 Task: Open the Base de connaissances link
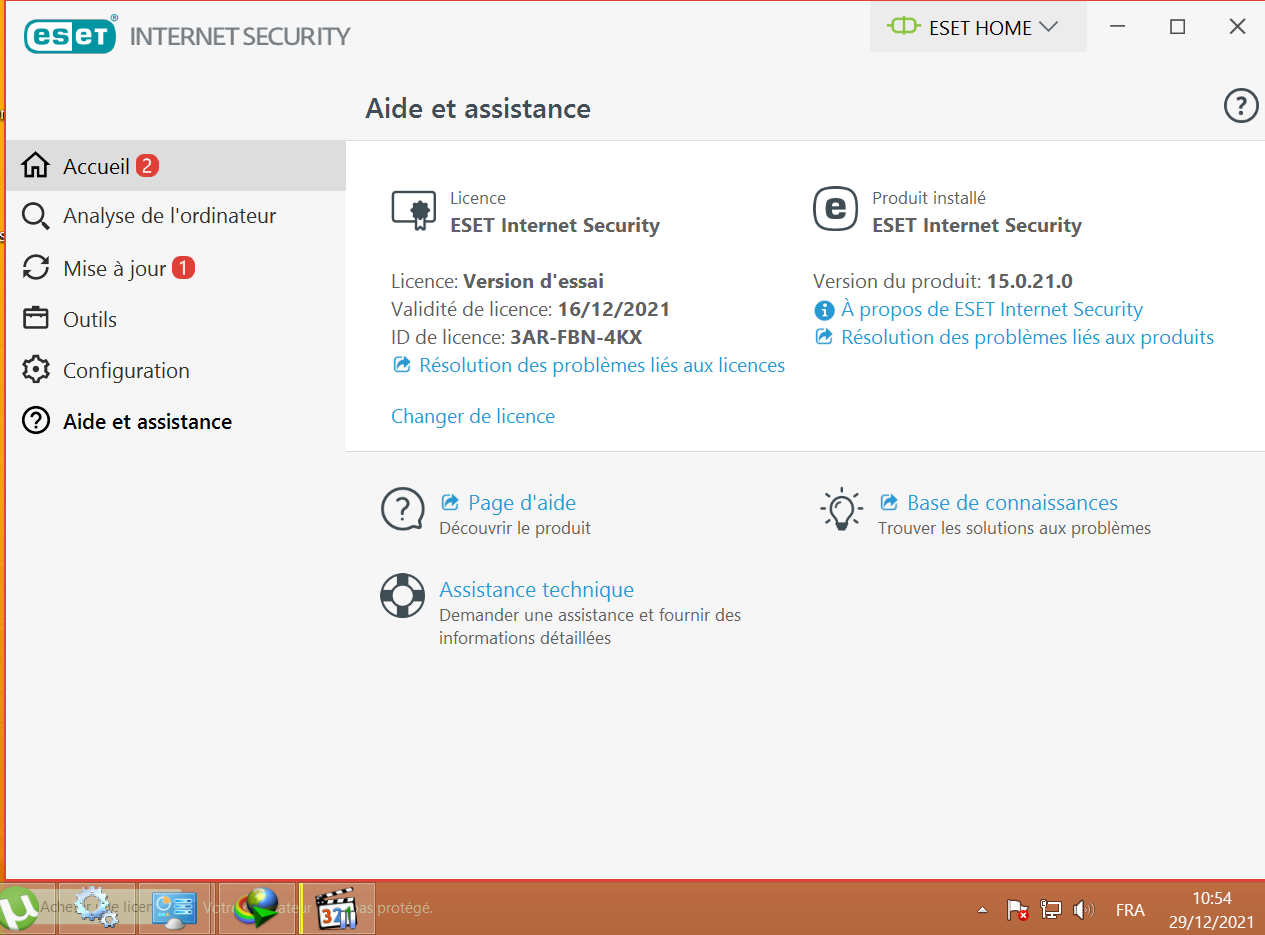[1012, 503]
